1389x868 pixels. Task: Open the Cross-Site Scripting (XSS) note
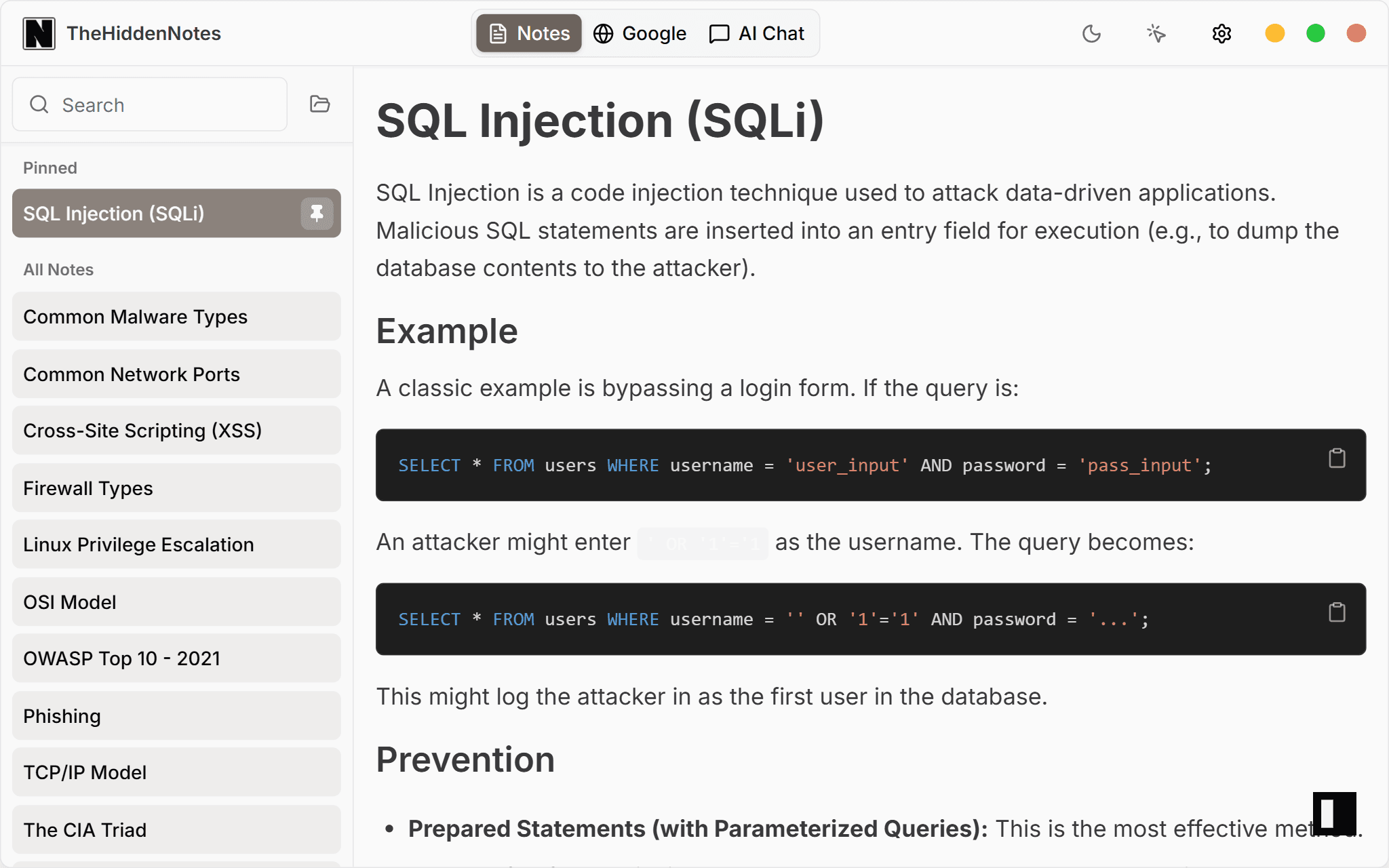tap(176, 431)
